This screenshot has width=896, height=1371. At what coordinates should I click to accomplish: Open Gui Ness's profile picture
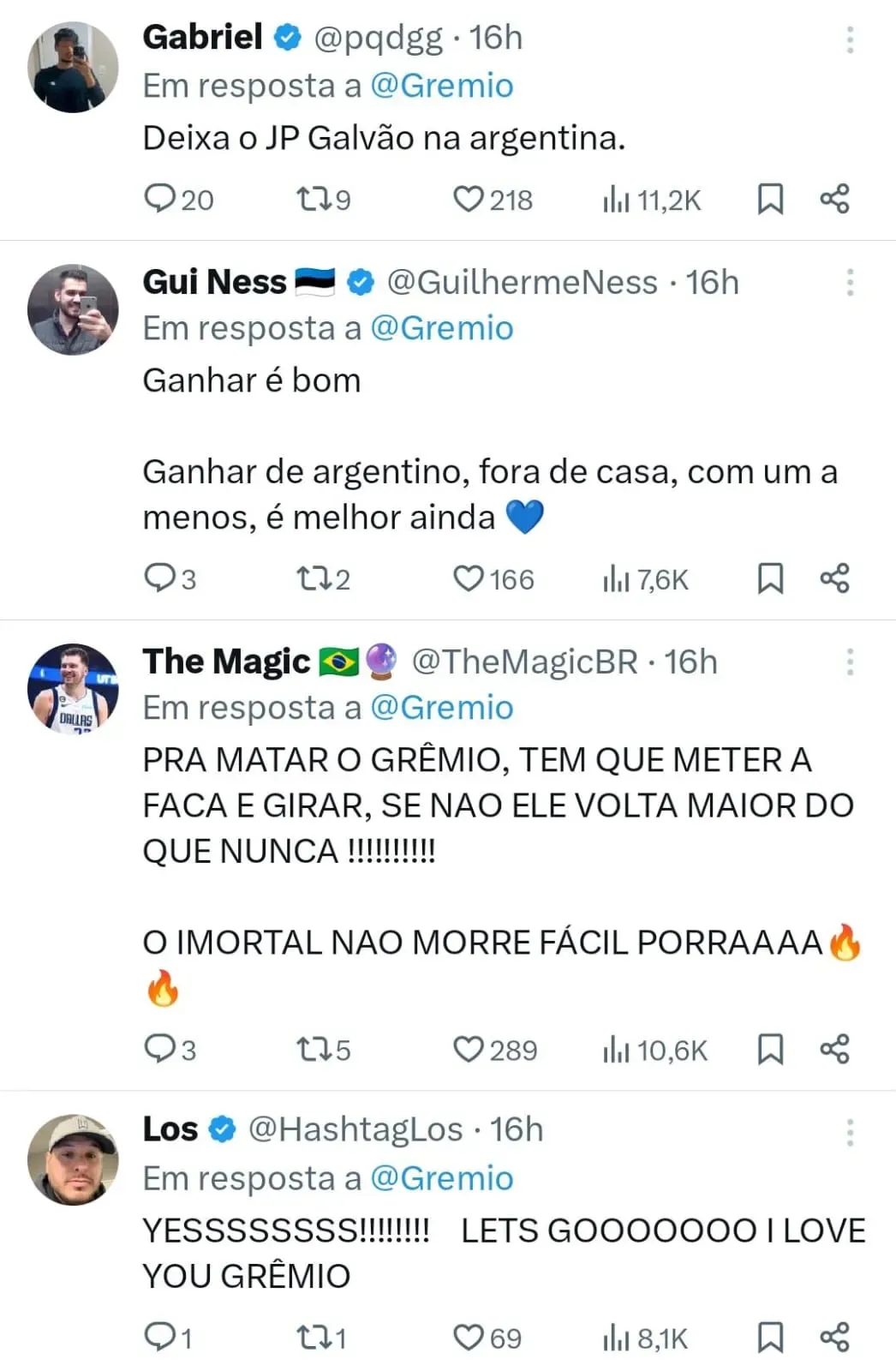coord(73,309)
